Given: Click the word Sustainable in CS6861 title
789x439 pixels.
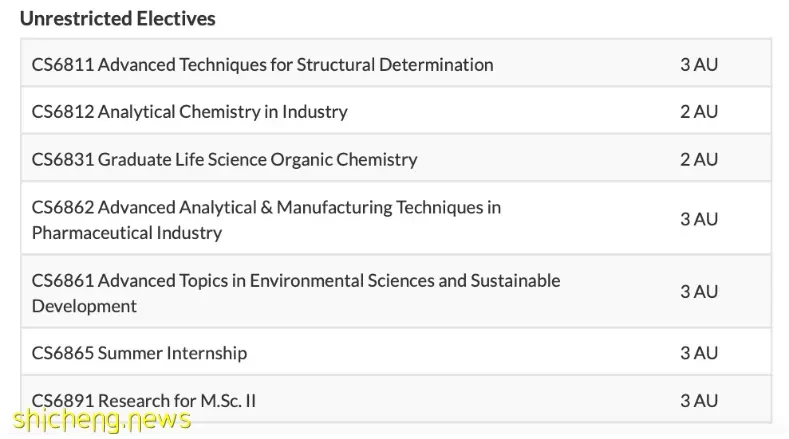Looking at the screenshot, I should (x=515, y=280).
